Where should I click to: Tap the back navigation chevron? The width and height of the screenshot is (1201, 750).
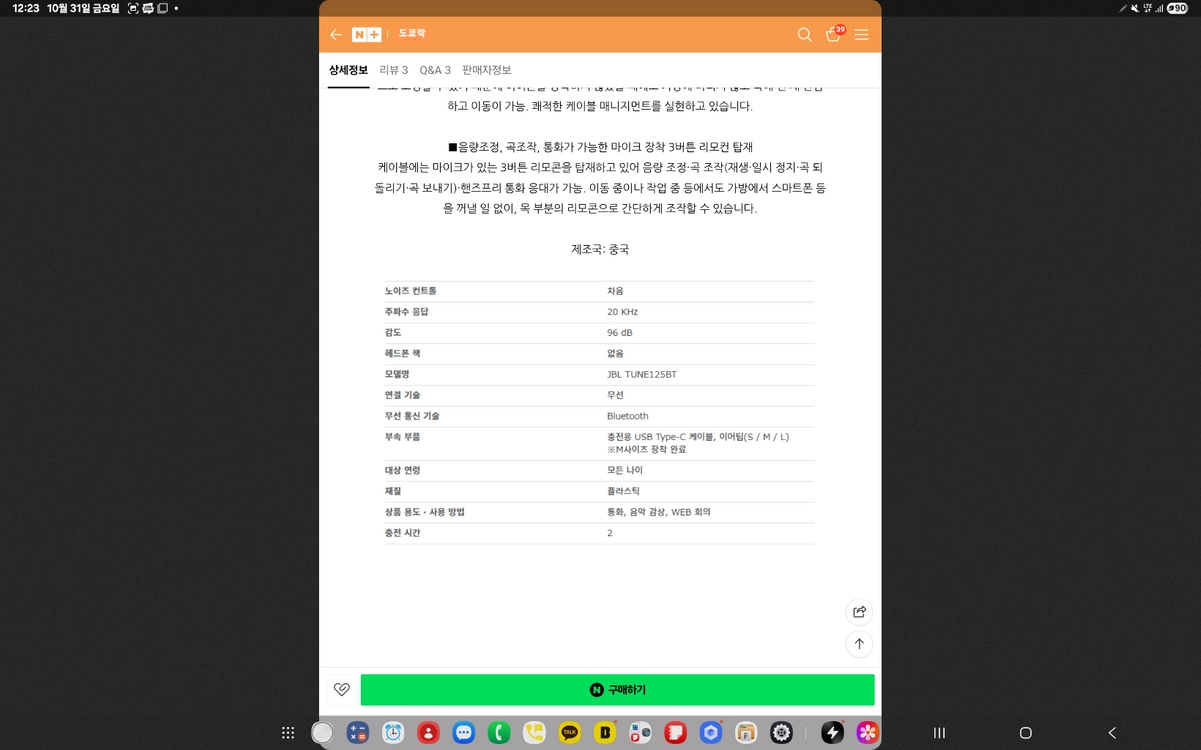pyautogui.click(x=1112, y=733)
